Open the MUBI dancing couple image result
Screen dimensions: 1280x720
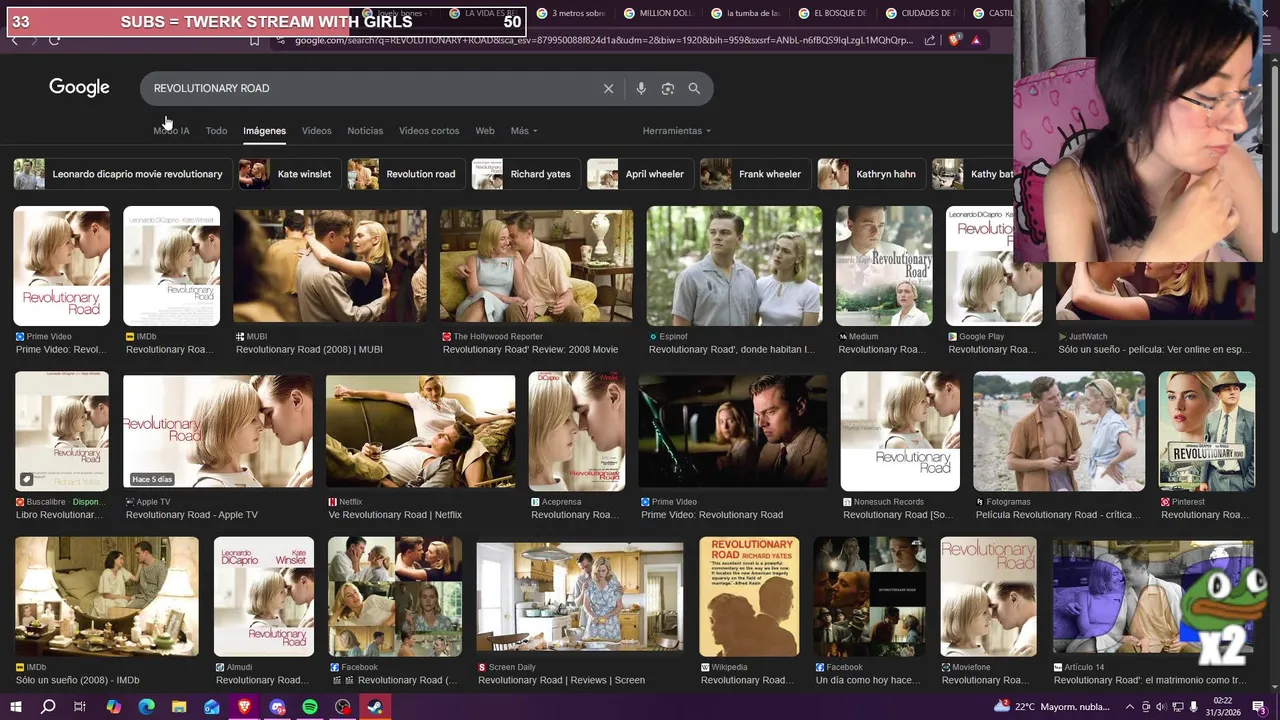(330, 267)
